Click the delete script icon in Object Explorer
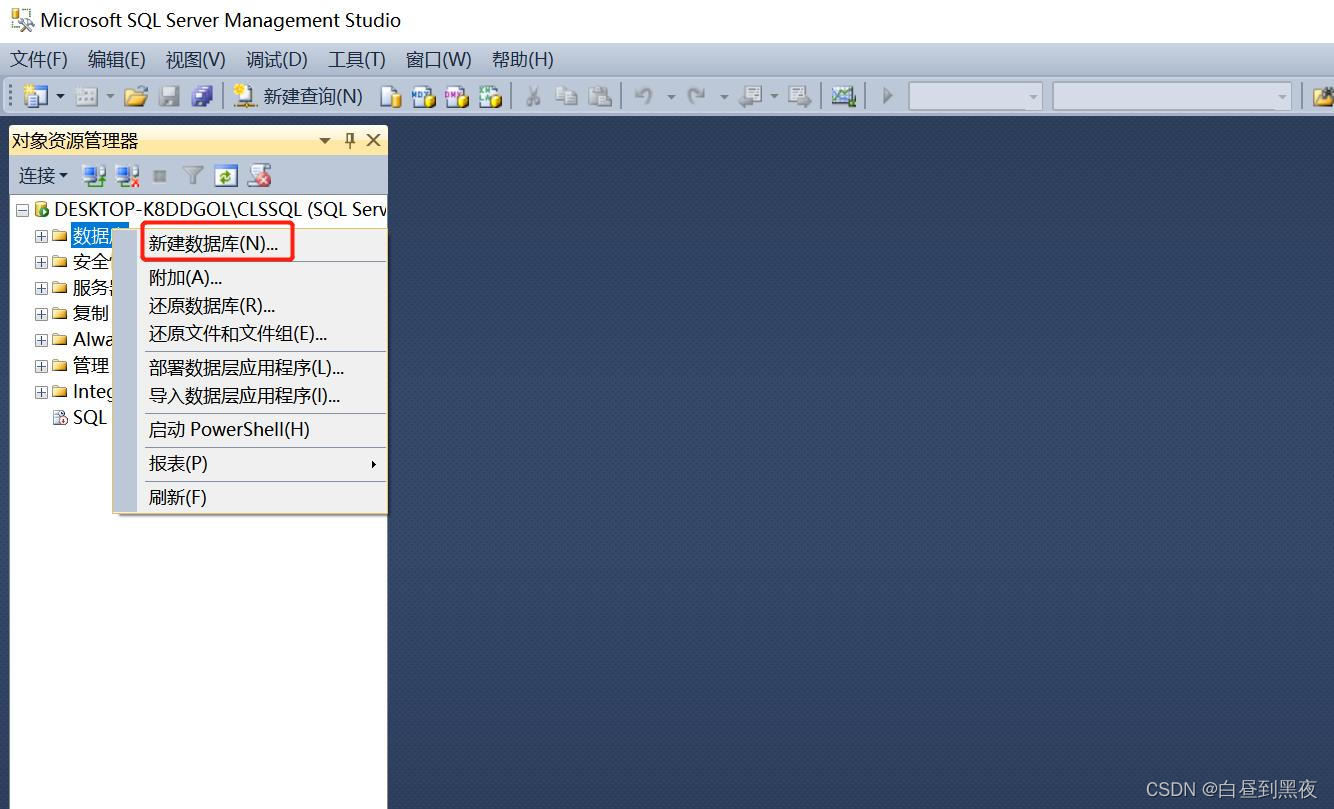The width and height of the screenshot is (1334, 809). pyautogui.click(x=259, y=176)
